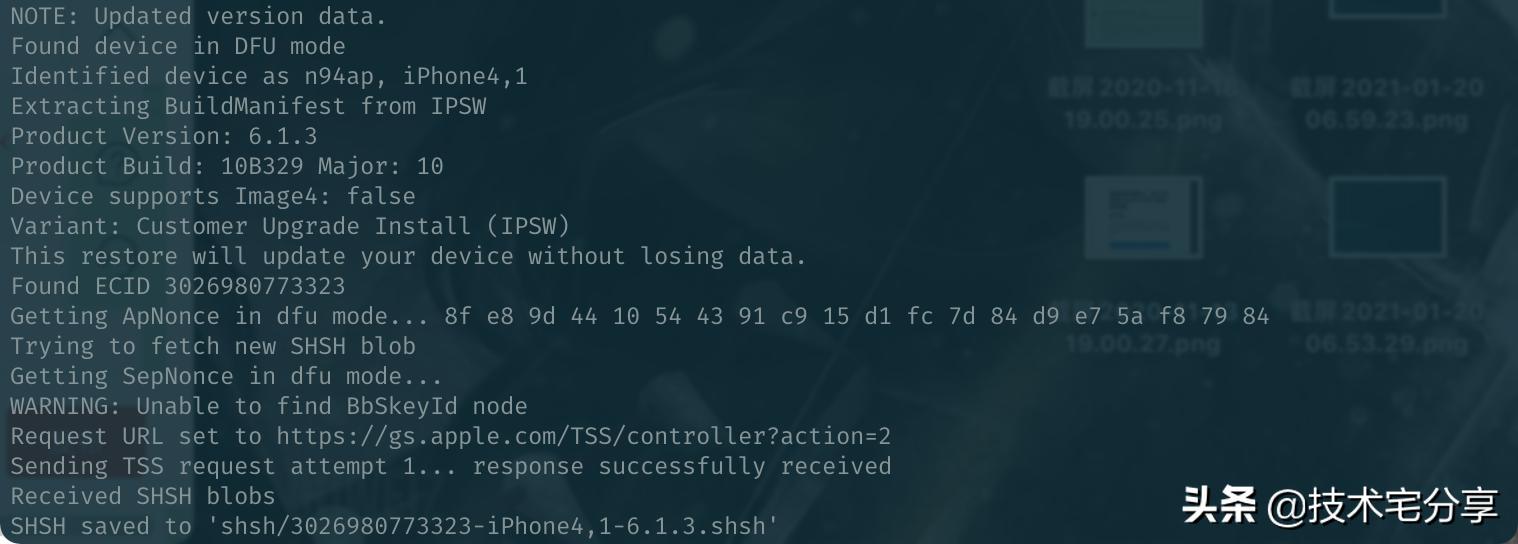The width and height of the screenshot is (1518, 544).
Task: Open the gs.apple.com TSS controller URL
Action: tap(583, 437)
